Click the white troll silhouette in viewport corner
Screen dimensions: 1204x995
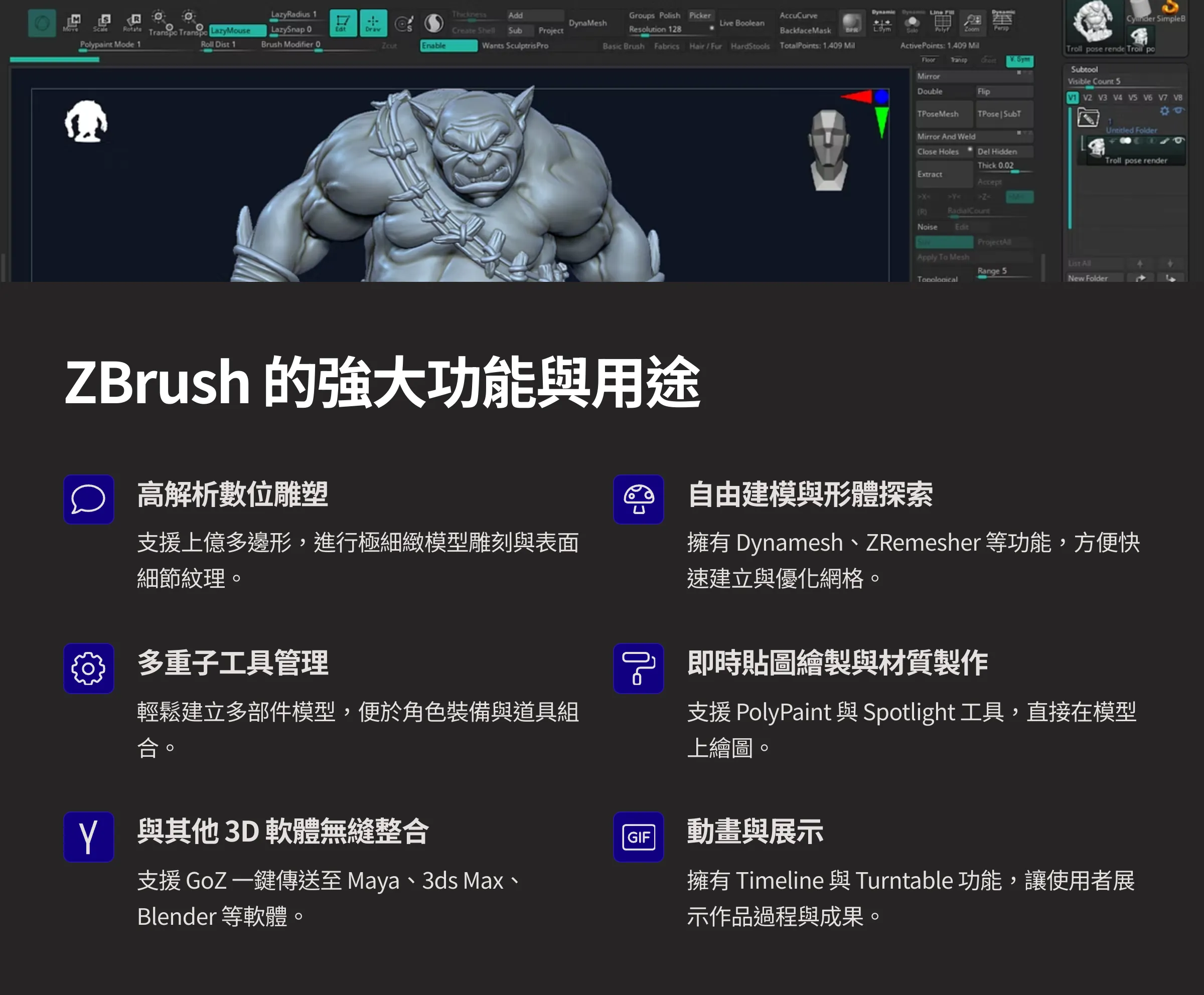coord(85,121)
